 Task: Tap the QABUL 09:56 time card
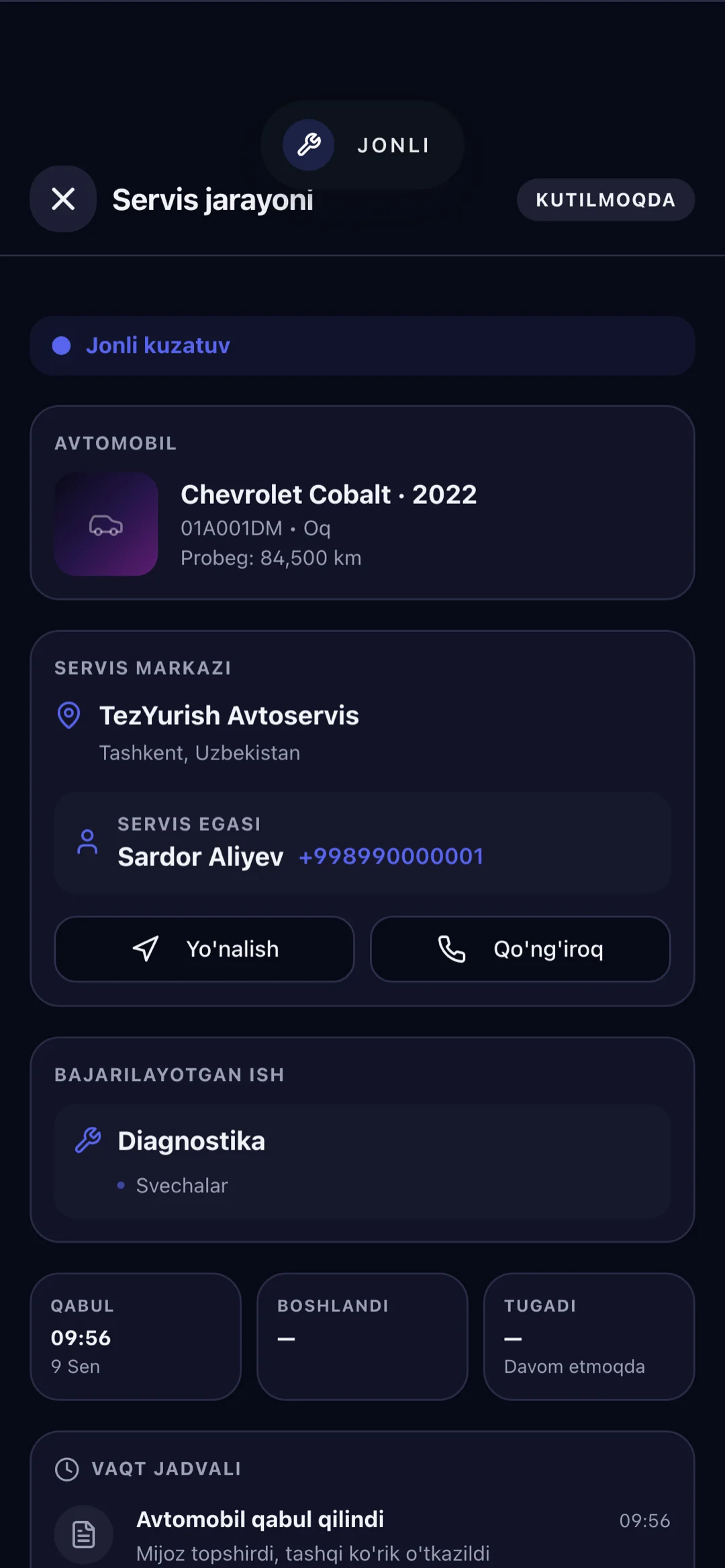click(136, 1337)
